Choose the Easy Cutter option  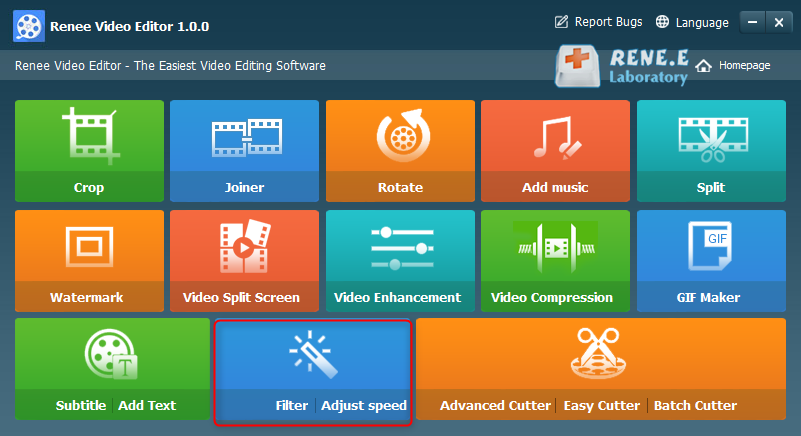602,405
